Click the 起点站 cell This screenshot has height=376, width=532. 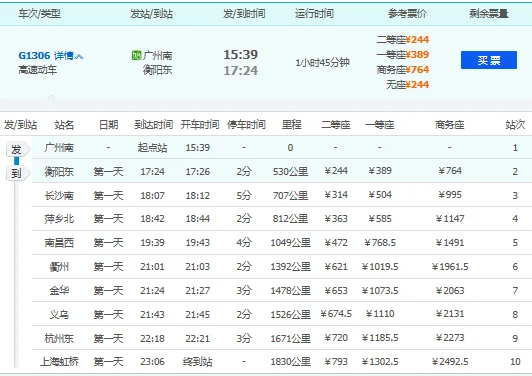[152, 148]
